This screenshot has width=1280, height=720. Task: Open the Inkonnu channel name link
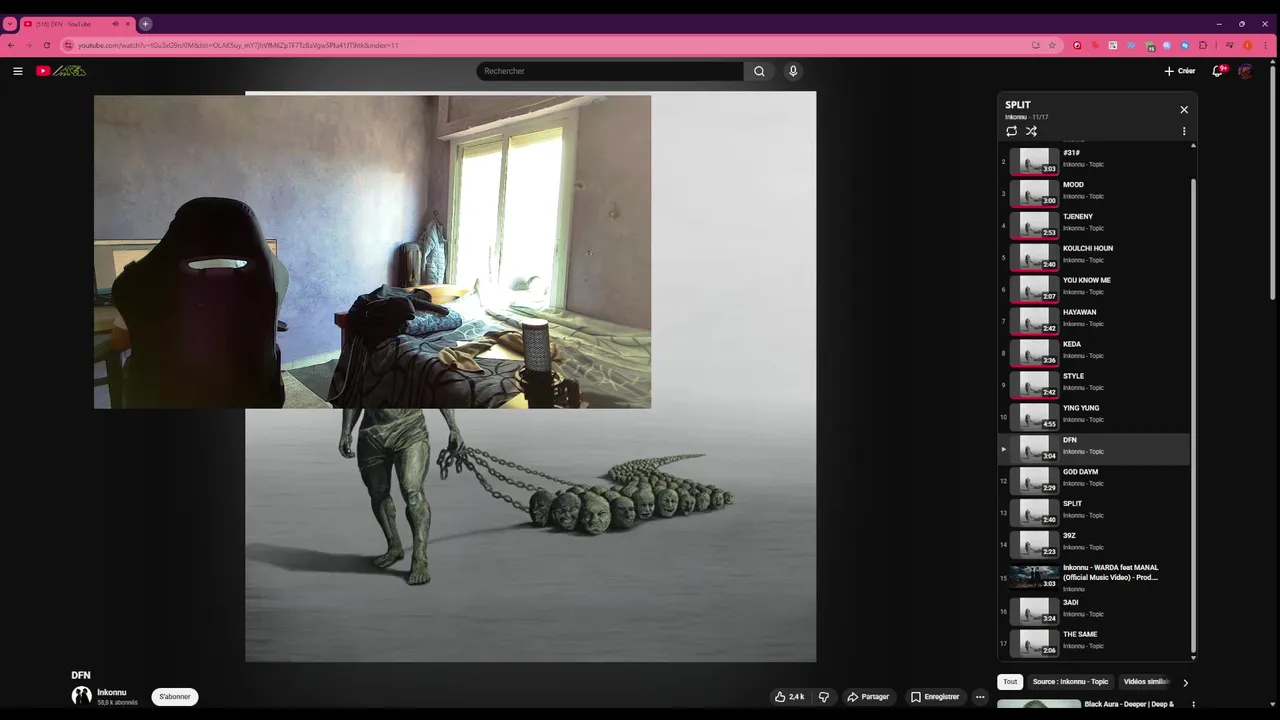[x=112, y=692]
